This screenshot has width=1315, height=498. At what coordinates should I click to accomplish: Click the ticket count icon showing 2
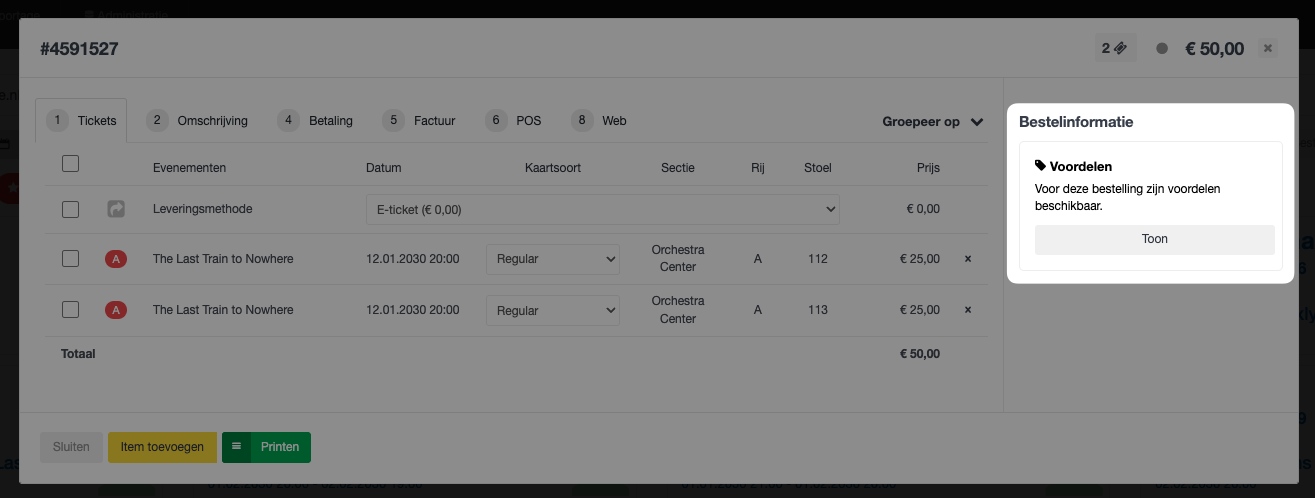pyautogui.click(x=1115, y=48)
